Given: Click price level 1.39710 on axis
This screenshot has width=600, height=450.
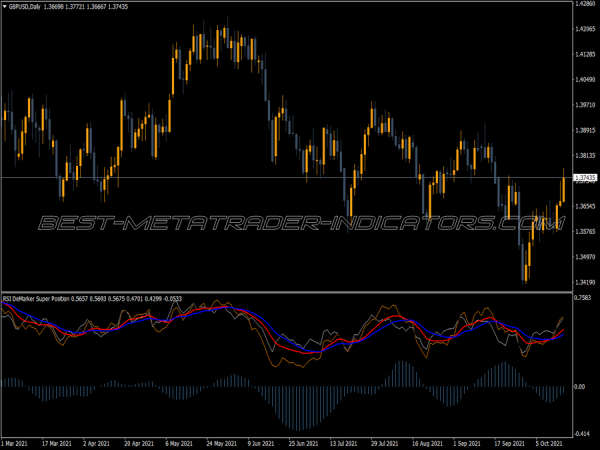Looking at the screenshot, I should point(585,105).
